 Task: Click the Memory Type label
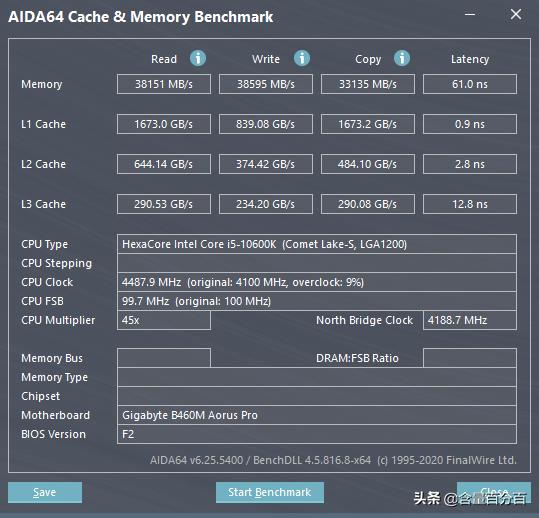point(54,377)
